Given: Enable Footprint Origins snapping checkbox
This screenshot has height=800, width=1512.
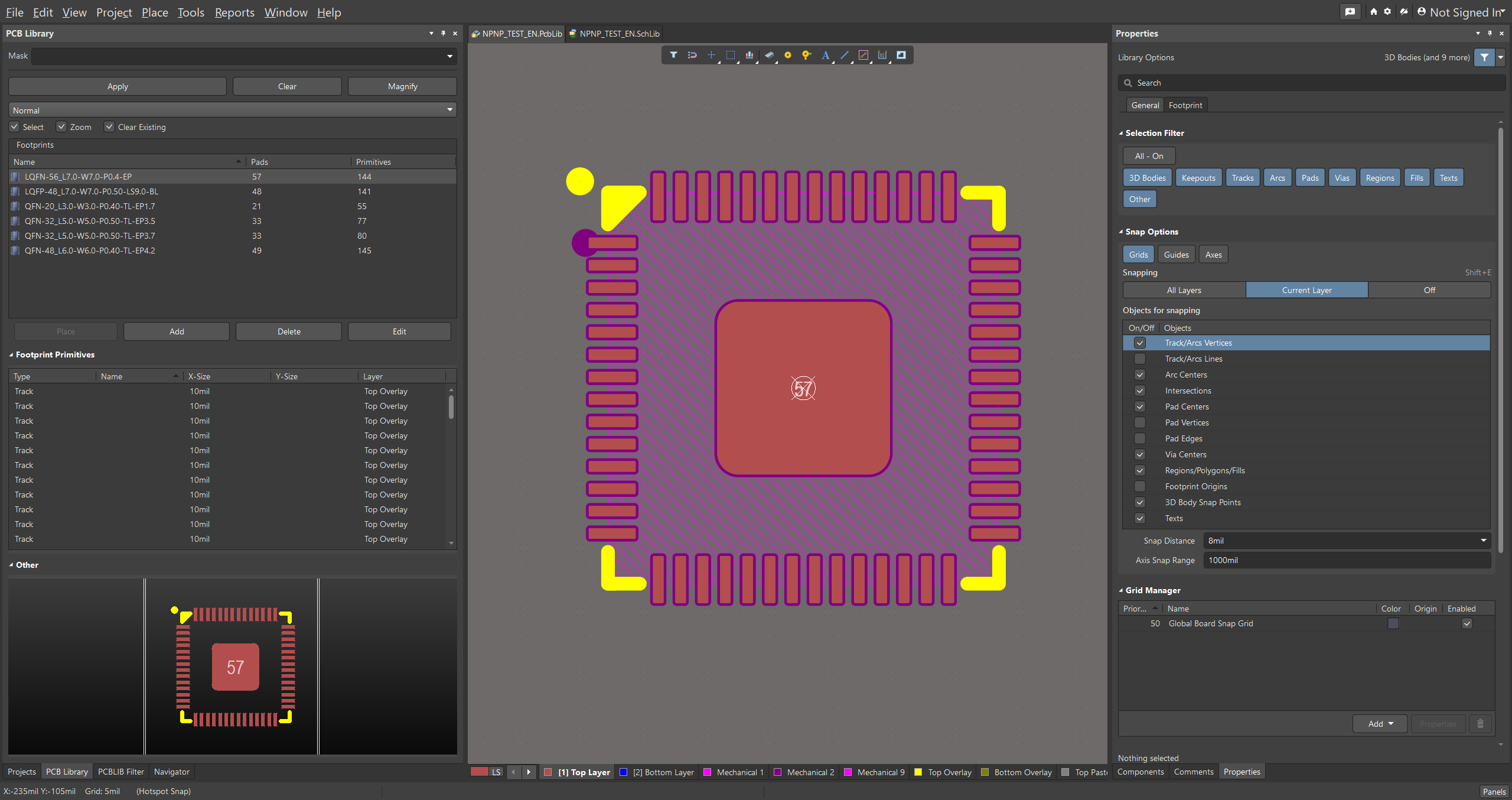Looking at the screenshot, I should pyautogui.click(x=1140, y=486).
